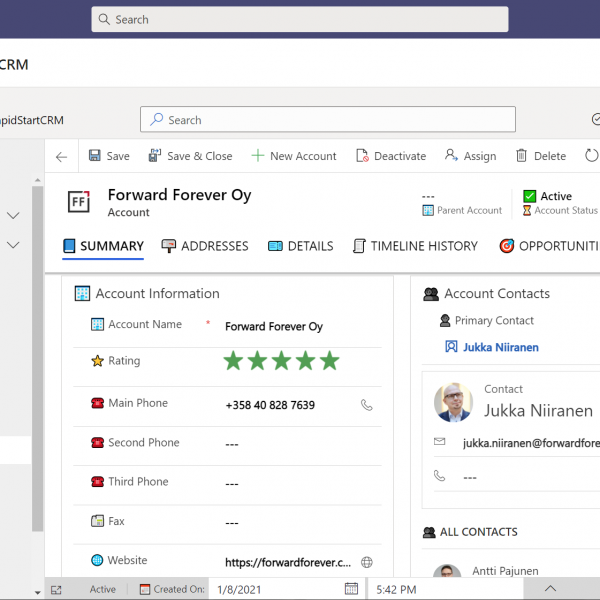Image resolution: width=600 pixels, height=600 pixels.
Task: Deactivate this account
Action: tap(391, 156)
